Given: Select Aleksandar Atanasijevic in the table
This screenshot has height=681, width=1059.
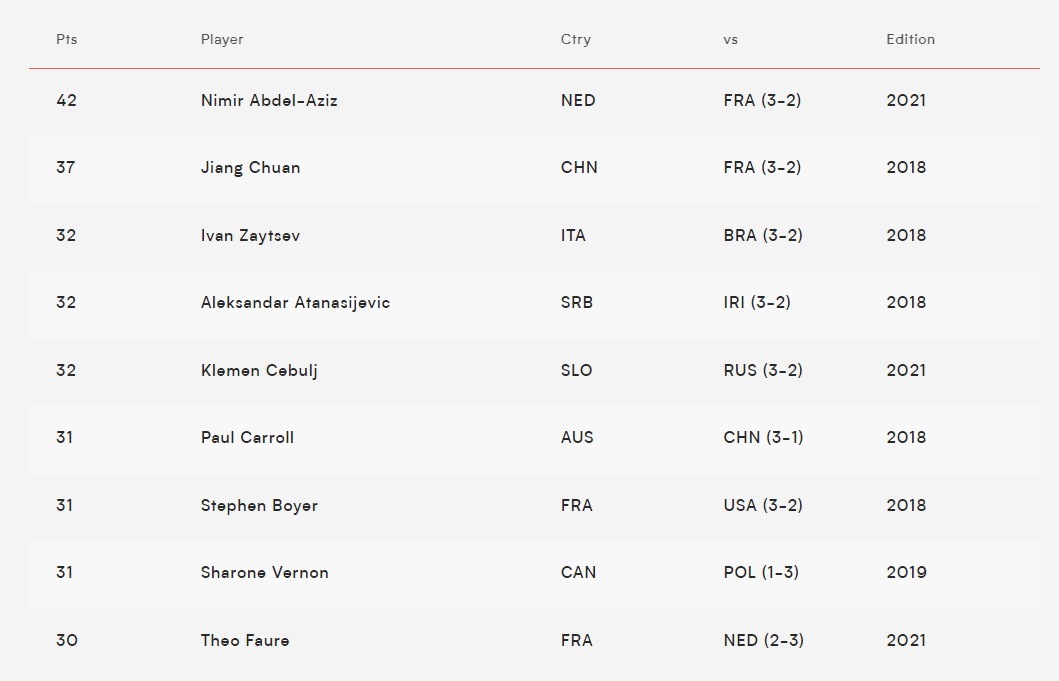Looking at the screenshot, I should pos(295,303).
